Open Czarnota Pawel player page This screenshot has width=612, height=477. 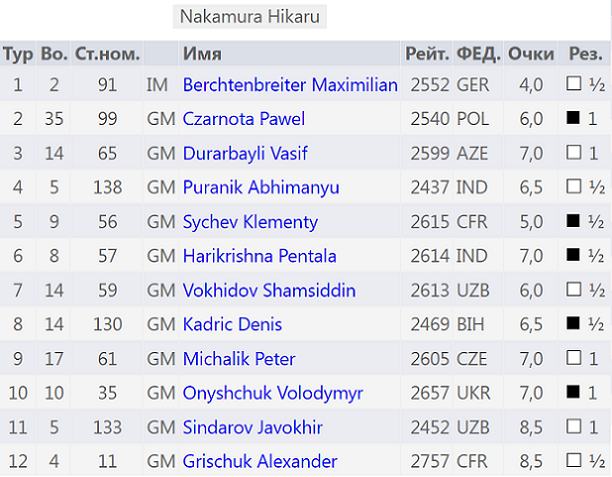tap(243, 119)
